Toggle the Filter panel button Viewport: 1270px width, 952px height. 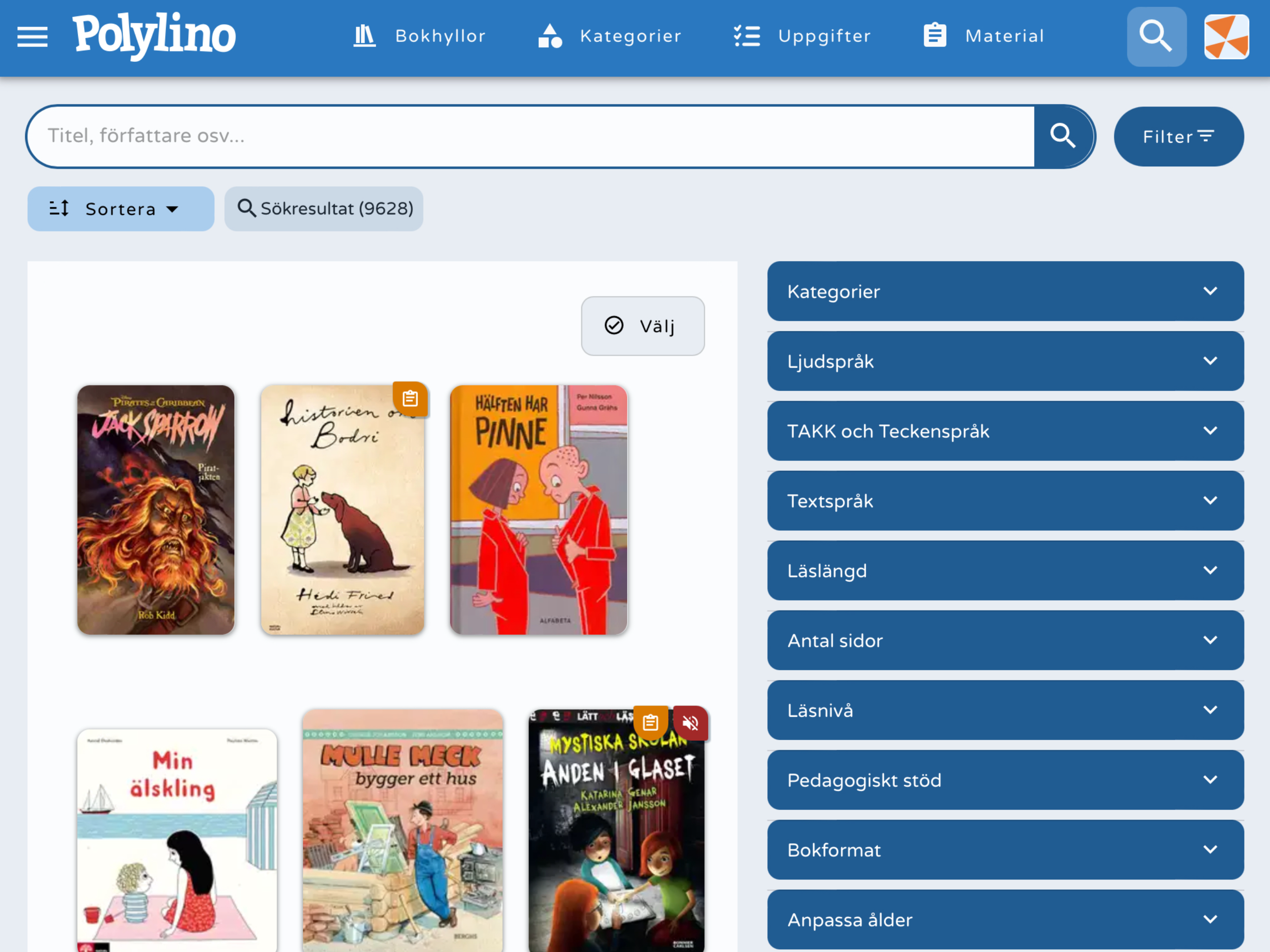(x=1179, y=137)
